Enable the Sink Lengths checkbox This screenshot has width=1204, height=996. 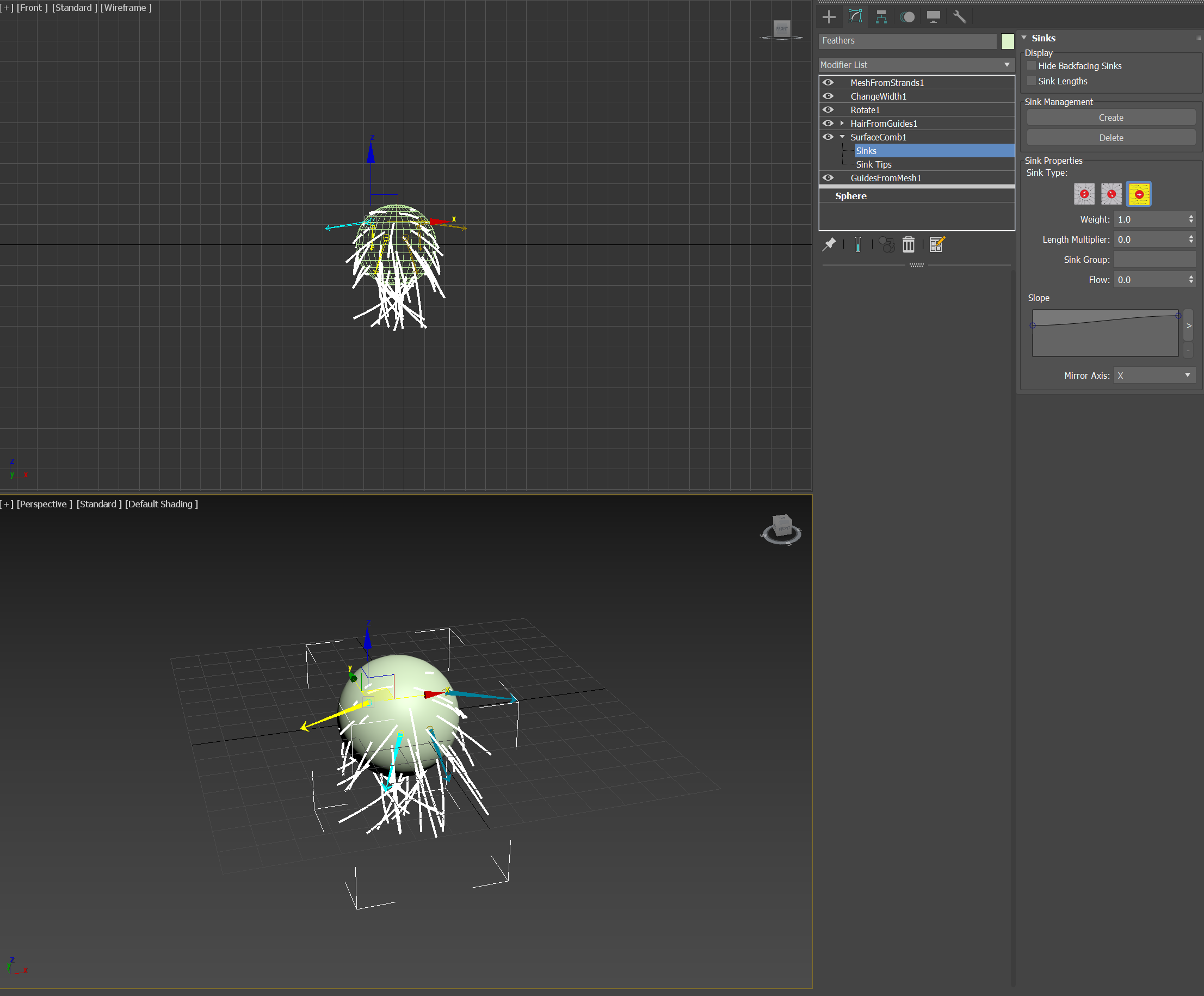click(1032, 81)
